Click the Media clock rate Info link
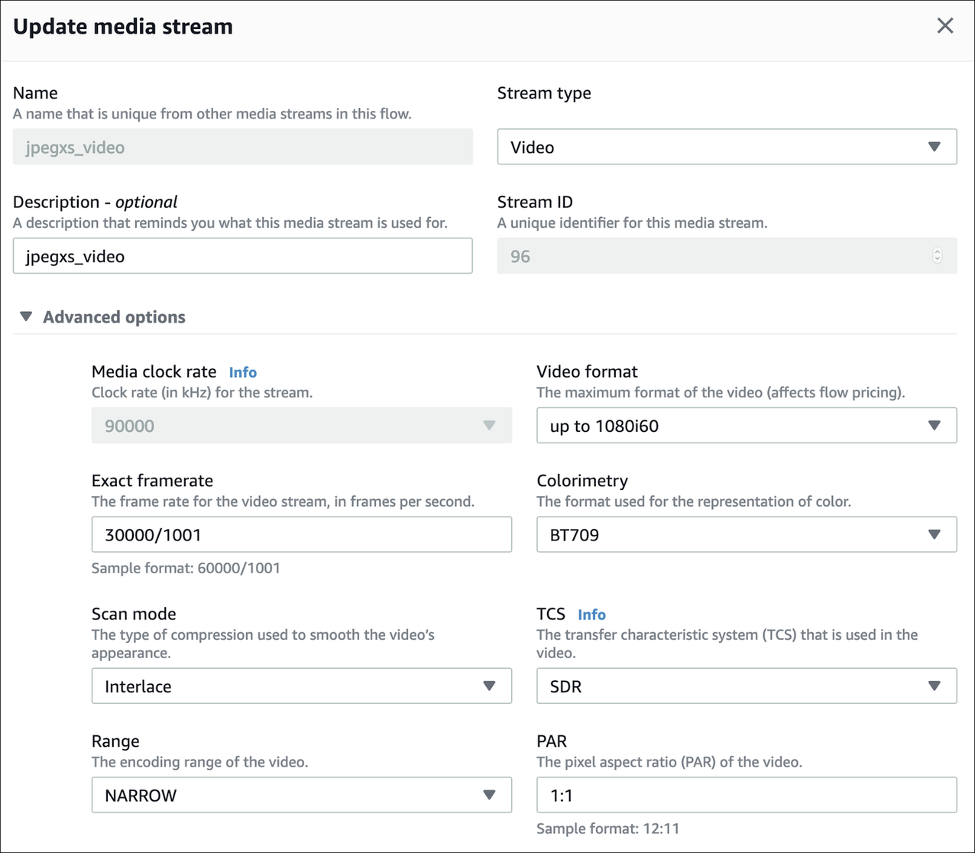 [243, 372]
